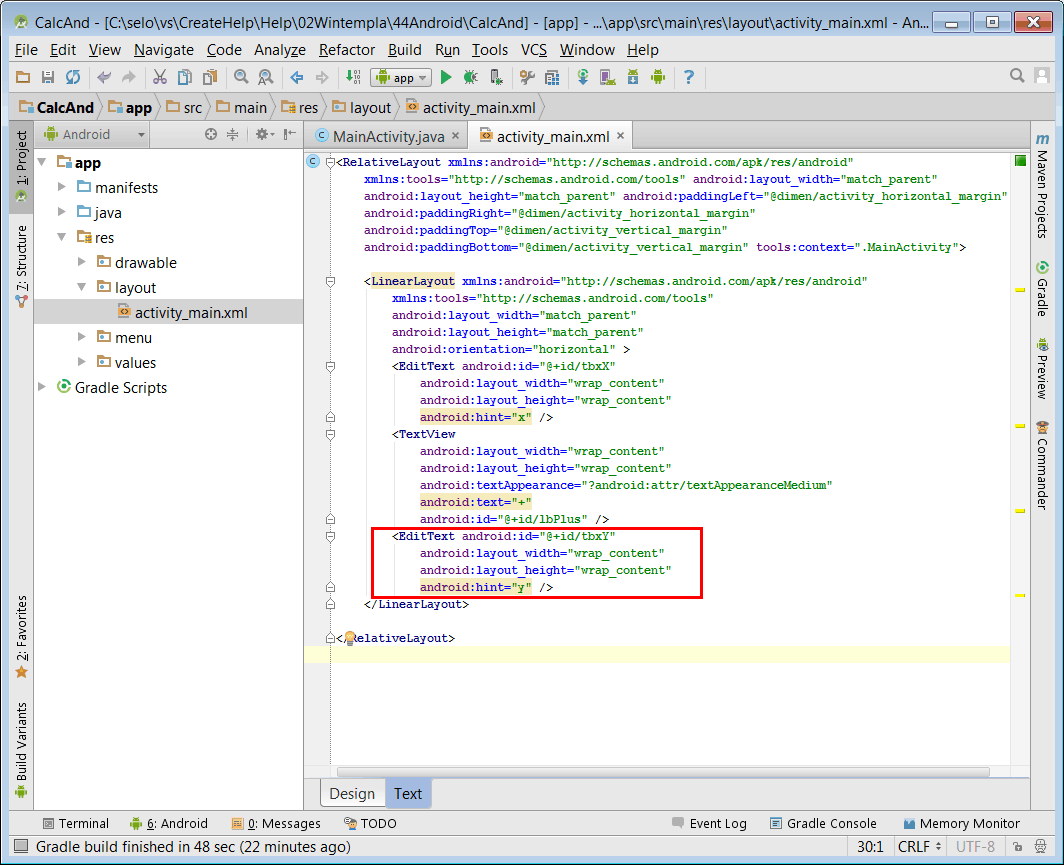Click the Redo arrow icon
Image resolution: width=1064 pixels, height=865 pixels.
pos(128,77)
